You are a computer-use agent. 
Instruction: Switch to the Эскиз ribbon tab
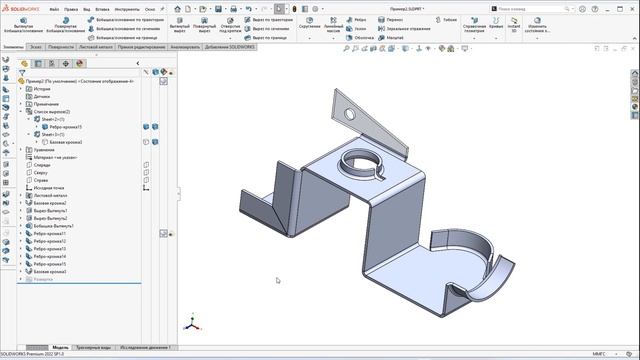(36, 47)
